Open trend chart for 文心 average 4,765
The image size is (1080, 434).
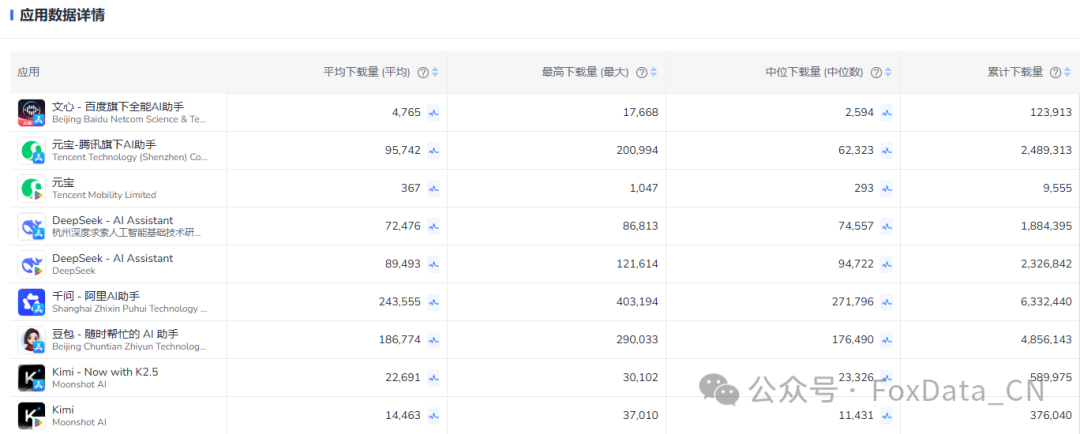(433, 112)
